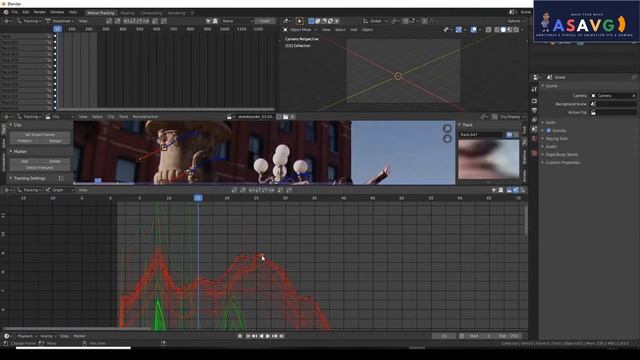Screen dimensions: 640x360
Task: Open the Window menu
Action: tap(57, 13)
